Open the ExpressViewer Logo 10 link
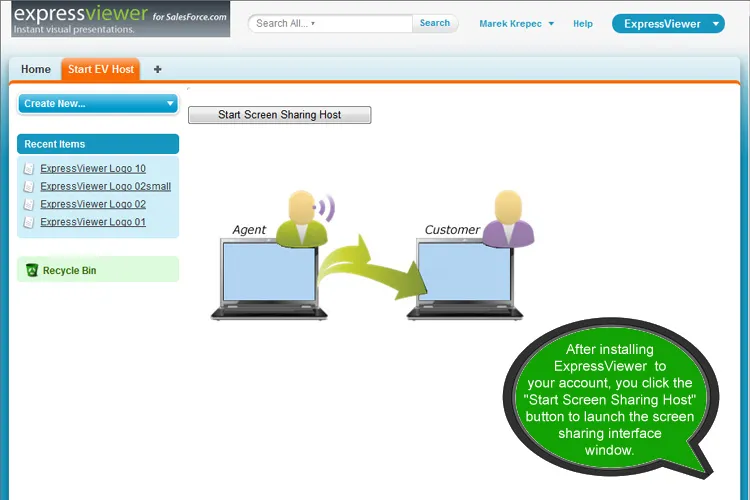 [x=93, y=168]
